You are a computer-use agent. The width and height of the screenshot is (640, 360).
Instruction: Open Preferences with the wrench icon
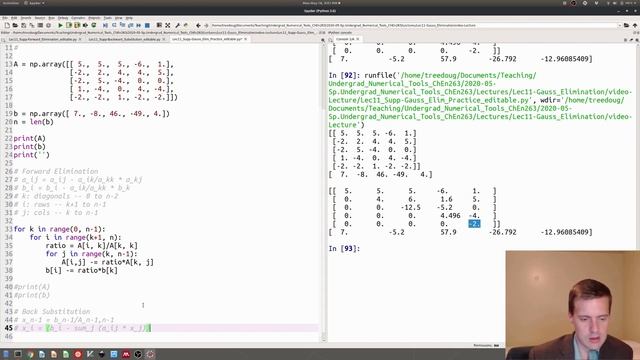point(178,25)
